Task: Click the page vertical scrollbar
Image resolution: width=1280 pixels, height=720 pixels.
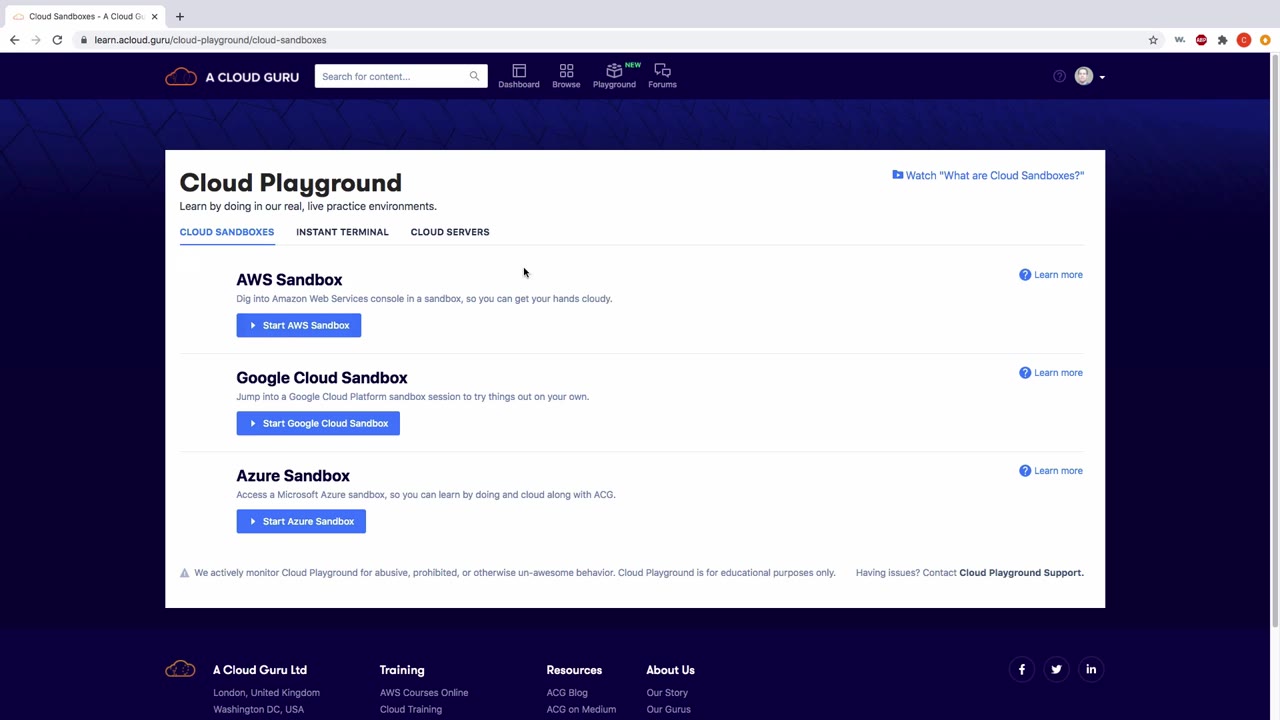Action: [x=1275, y=340]
